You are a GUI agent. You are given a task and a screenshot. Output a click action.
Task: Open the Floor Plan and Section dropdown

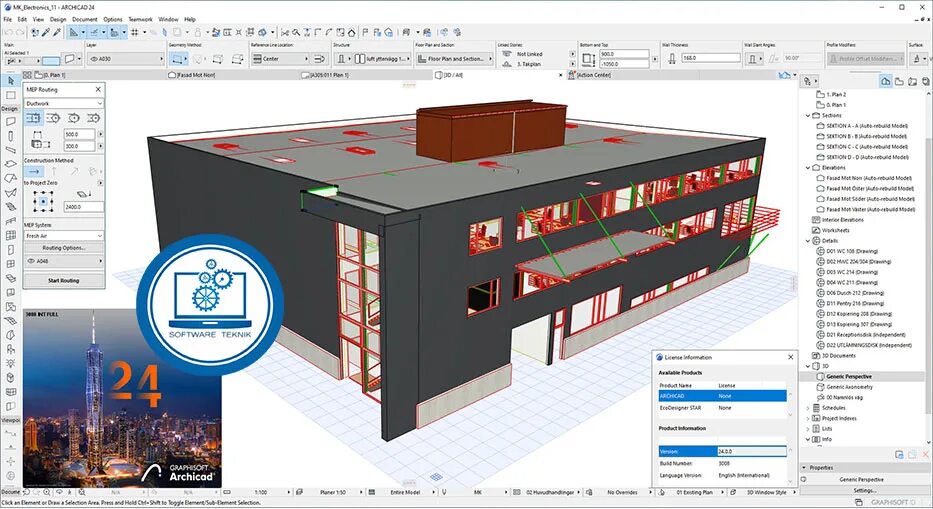[x=455, y=59]
